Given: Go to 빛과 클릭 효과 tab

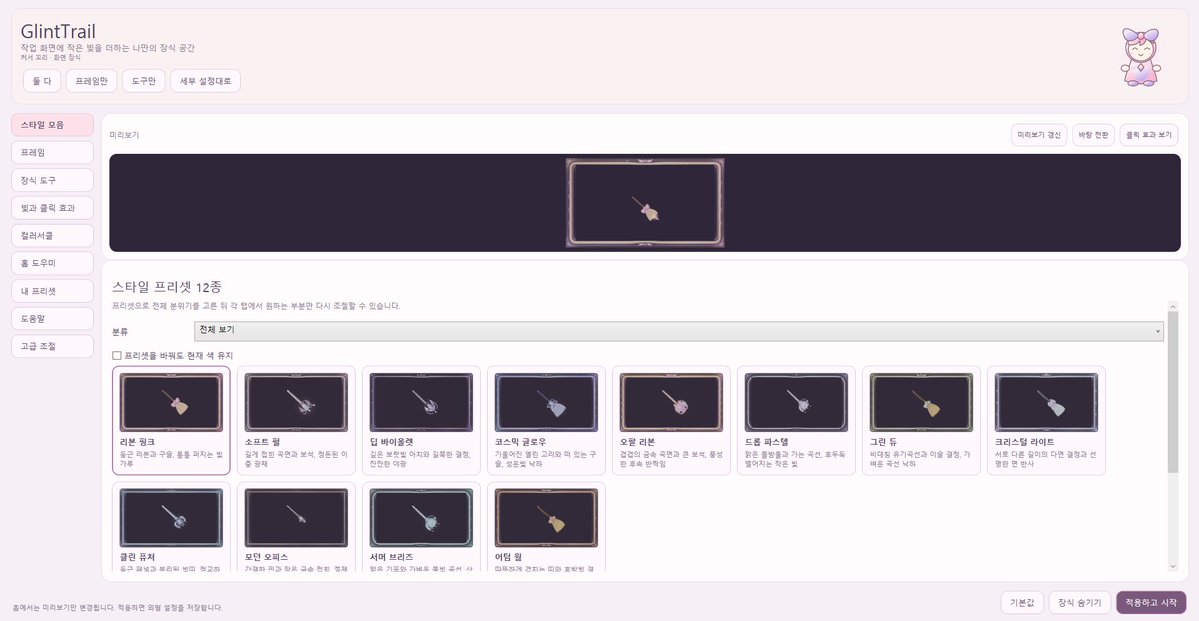Looking at the screenshot, I should (53, 208).
